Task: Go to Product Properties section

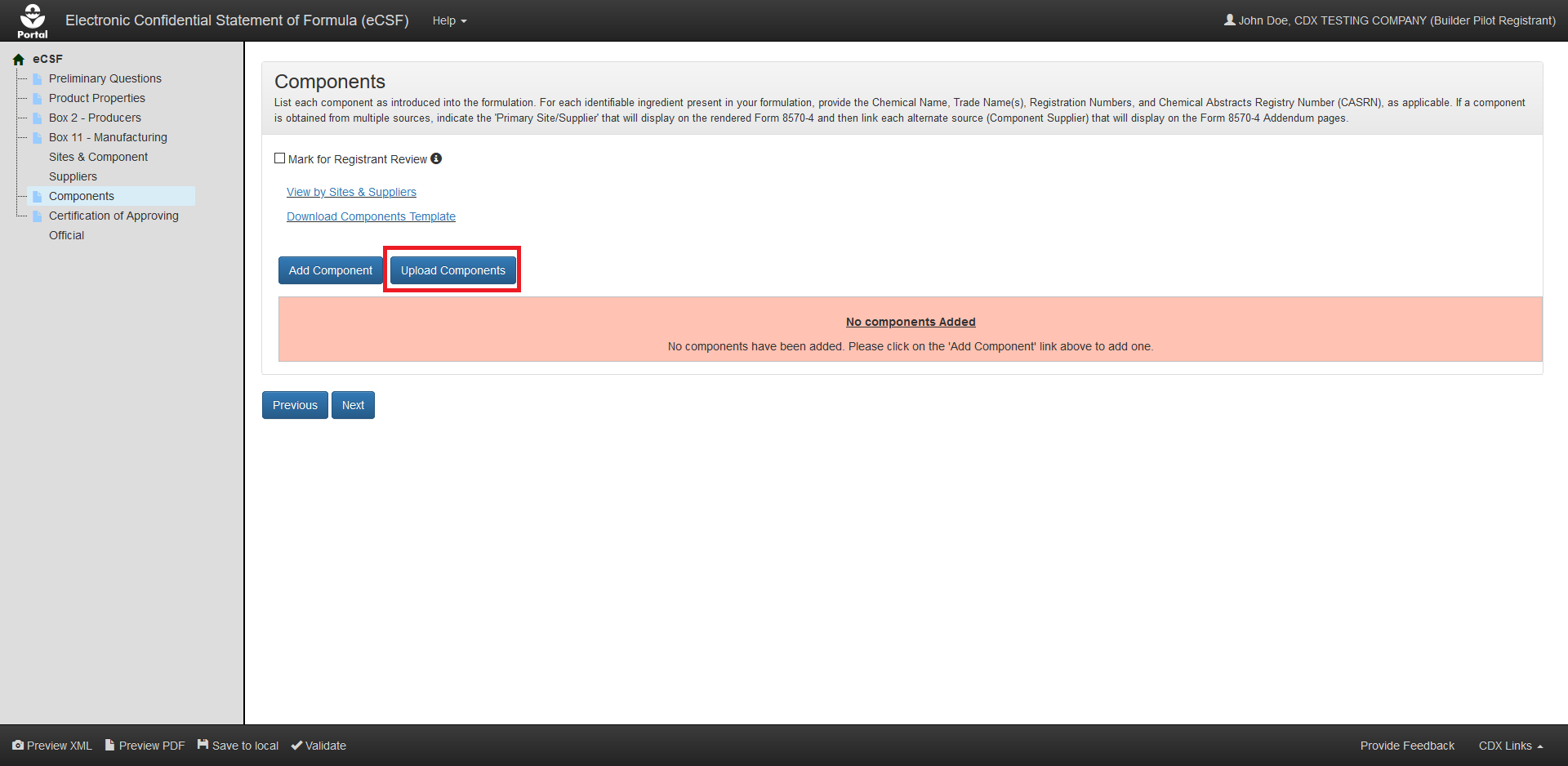Action: (97, 98)
